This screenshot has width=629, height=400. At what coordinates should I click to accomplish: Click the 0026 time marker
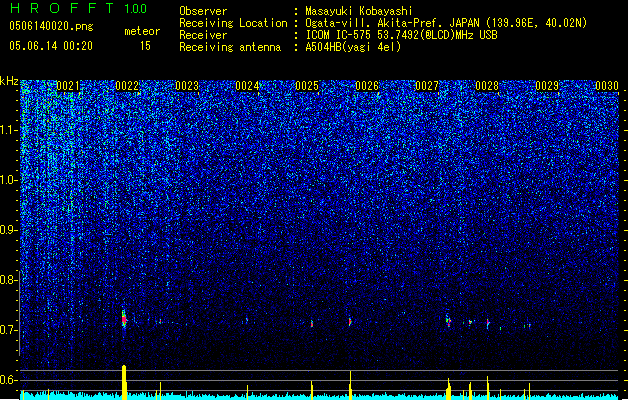367,86
